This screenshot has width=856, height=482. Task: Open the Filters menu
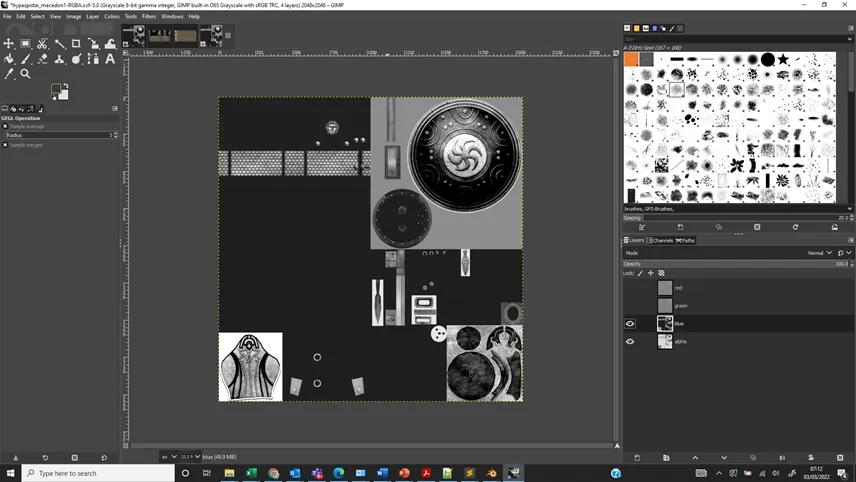pos(148,16)
